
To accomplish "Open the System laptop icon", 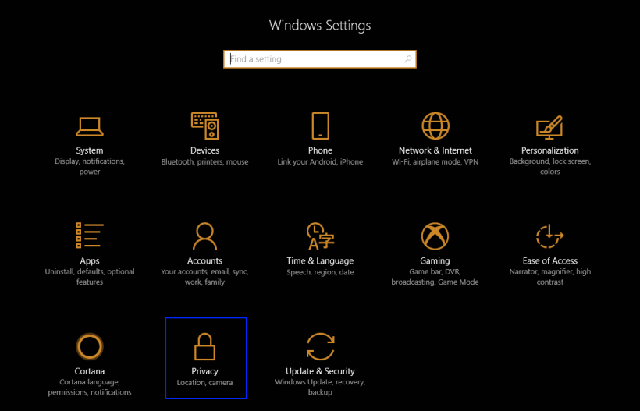I will point(89,127).
